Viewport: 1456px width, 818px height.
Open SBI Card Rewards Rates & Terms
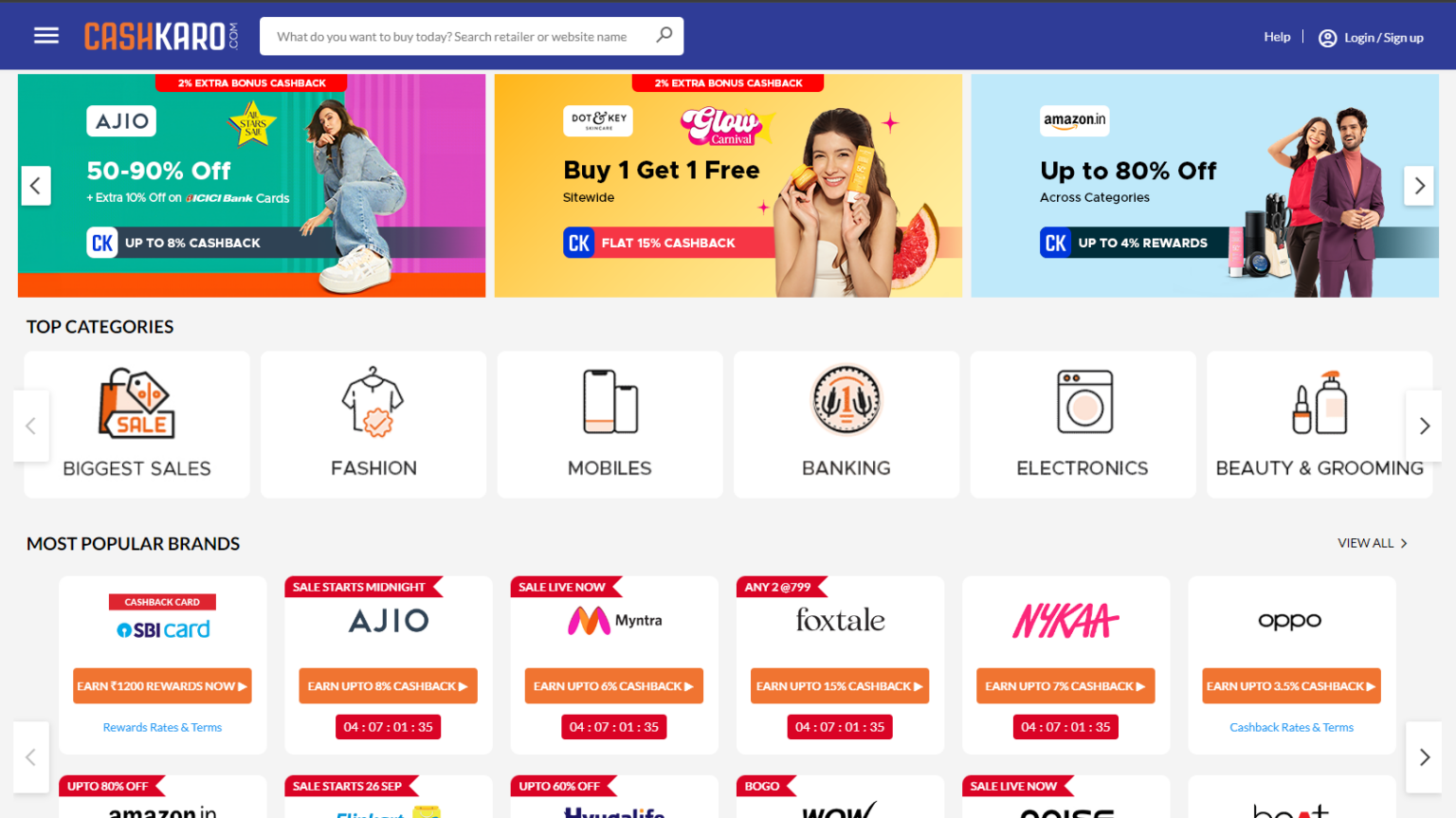point(162,727)
